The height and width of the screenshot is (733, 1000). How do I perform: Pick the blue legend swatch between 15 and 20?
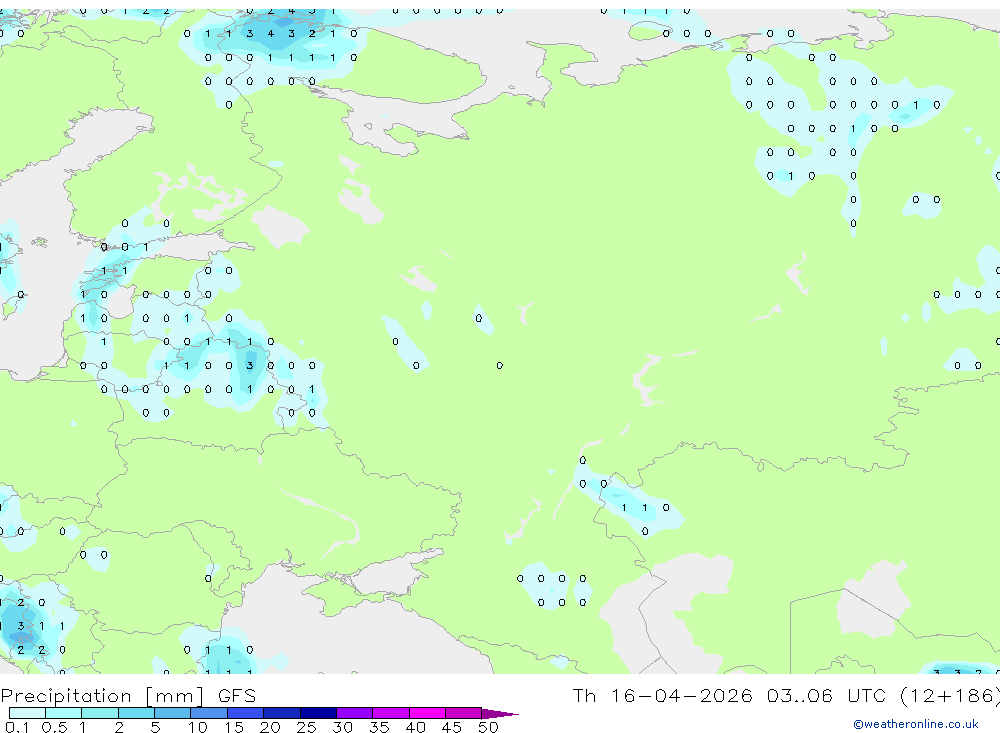pyautogui.click(x=246, y=713)
